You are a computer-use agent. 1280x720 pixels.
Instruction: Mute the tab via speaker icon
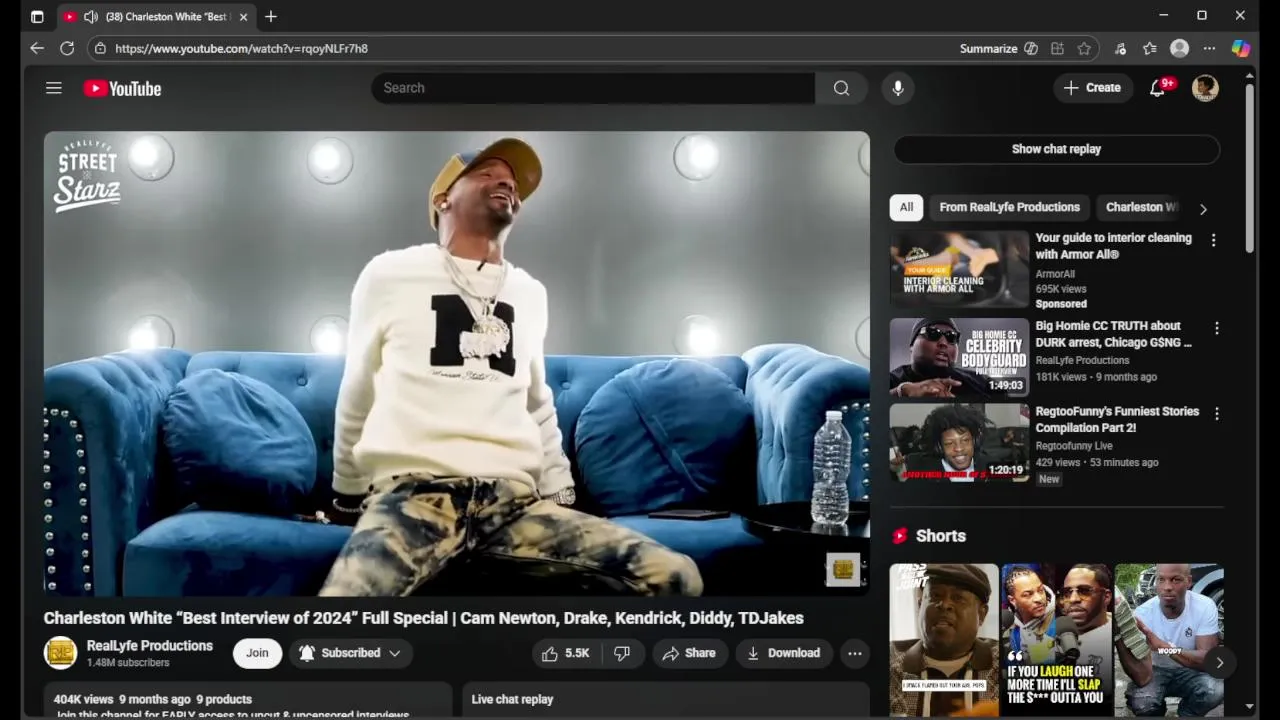tap(90, 17)
